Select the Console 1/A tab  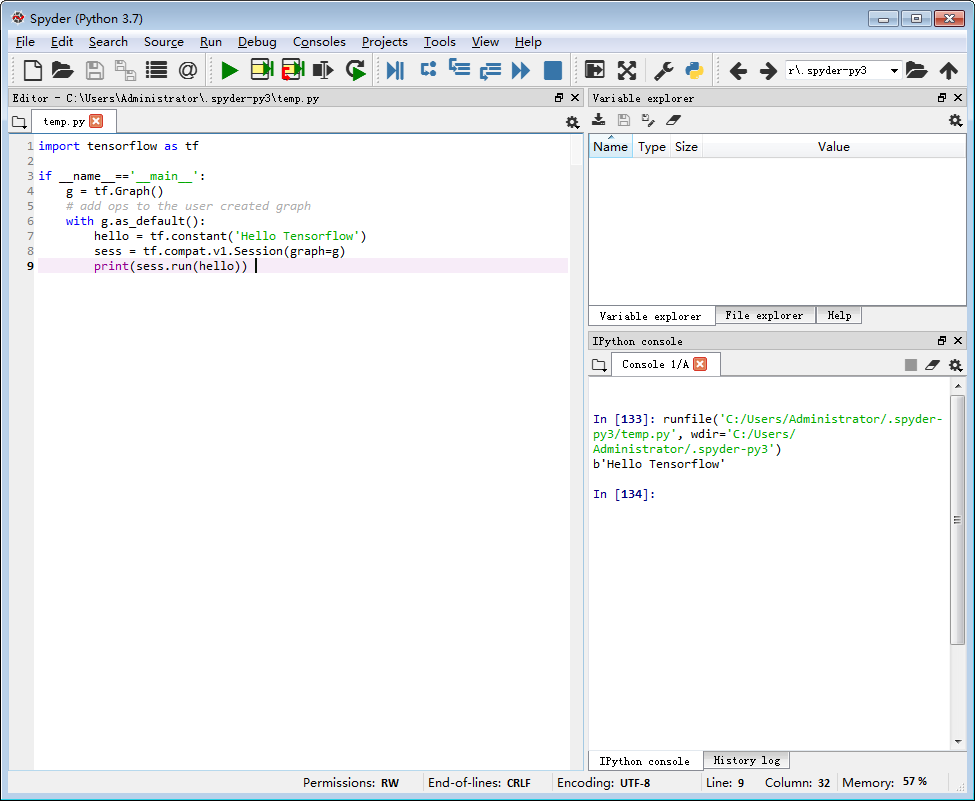tap(655, 364)
